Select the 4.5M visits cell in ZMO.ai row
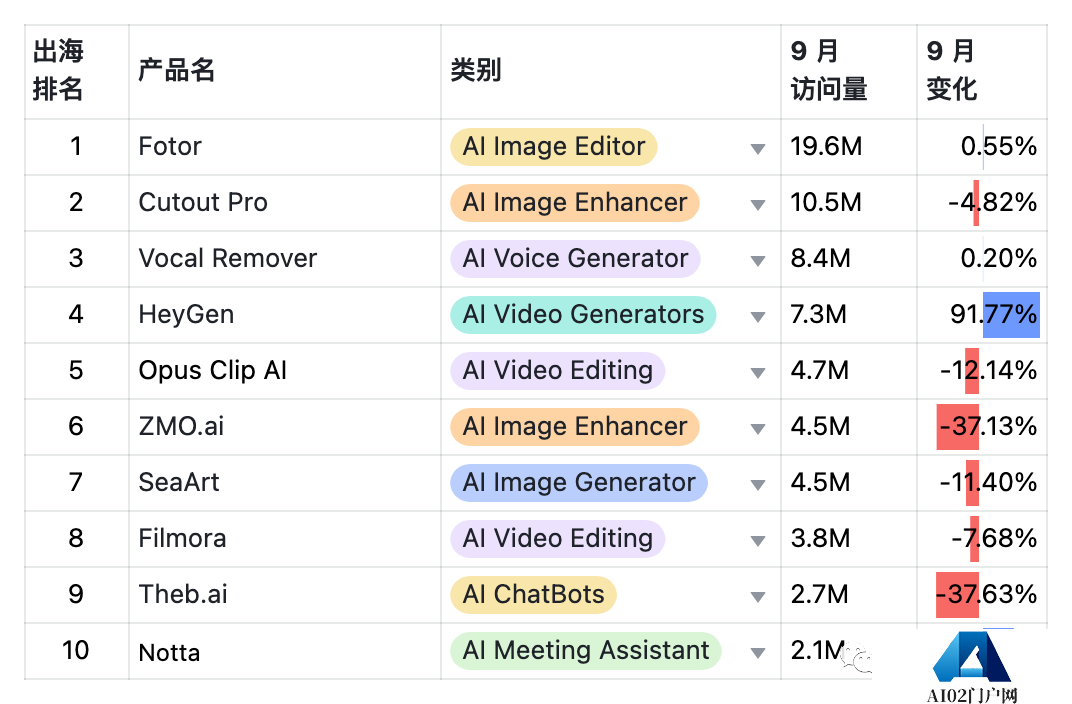 pyautogui.click(x=848, y=427)
